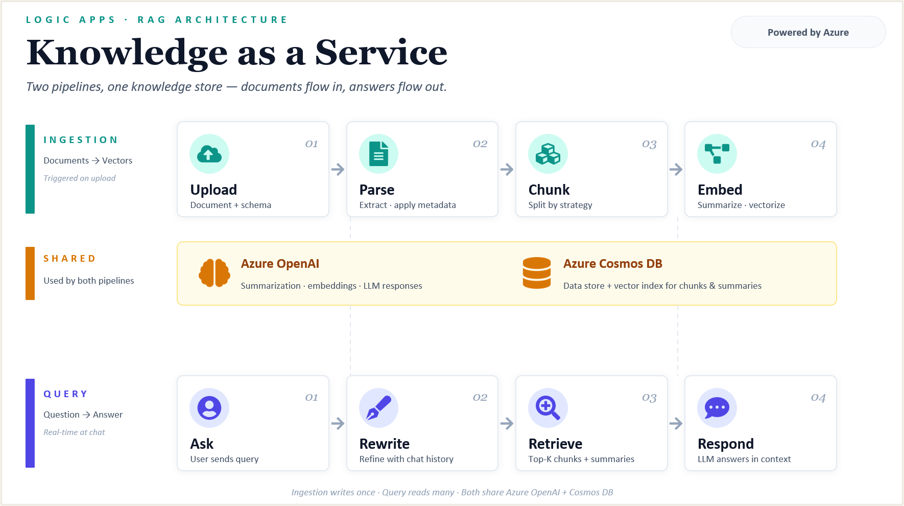This screenshot has width=904, height=506.
Task: Click the Upload cloud icon
Action: click(x=209, y=154)
